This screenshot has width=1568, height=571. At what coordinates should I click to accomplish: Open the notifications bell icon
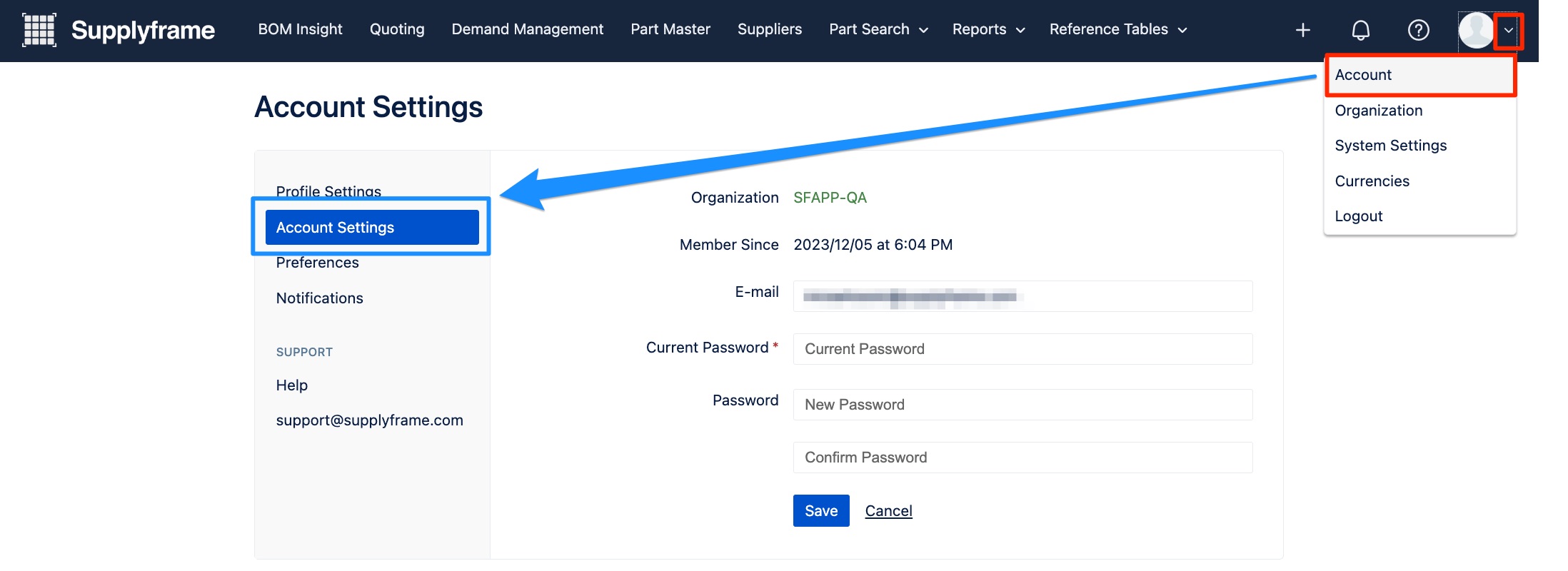[x=1361, y=30]
